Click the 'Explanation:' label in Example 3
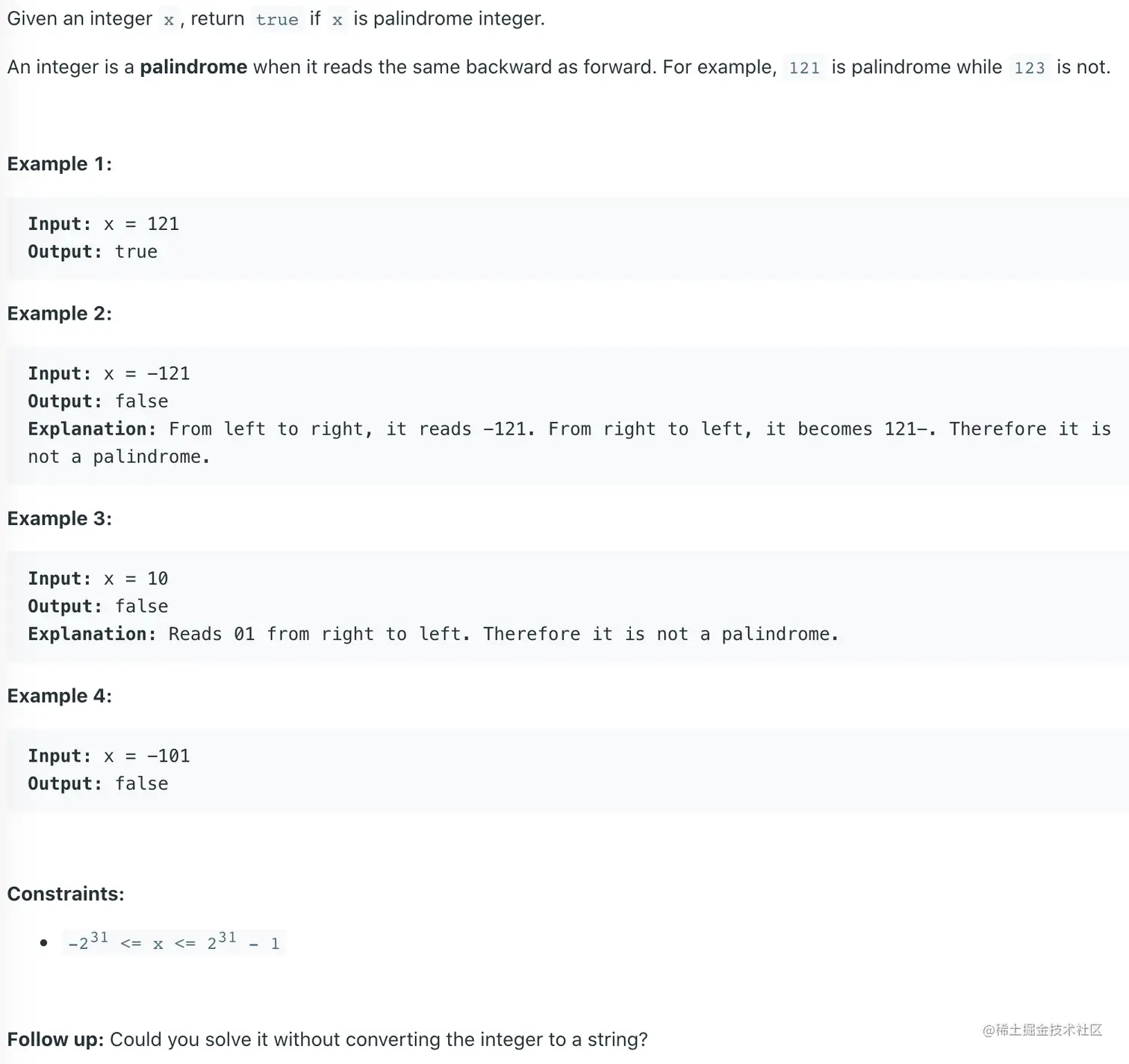The image size is (1129, 1064). [92, 634]
